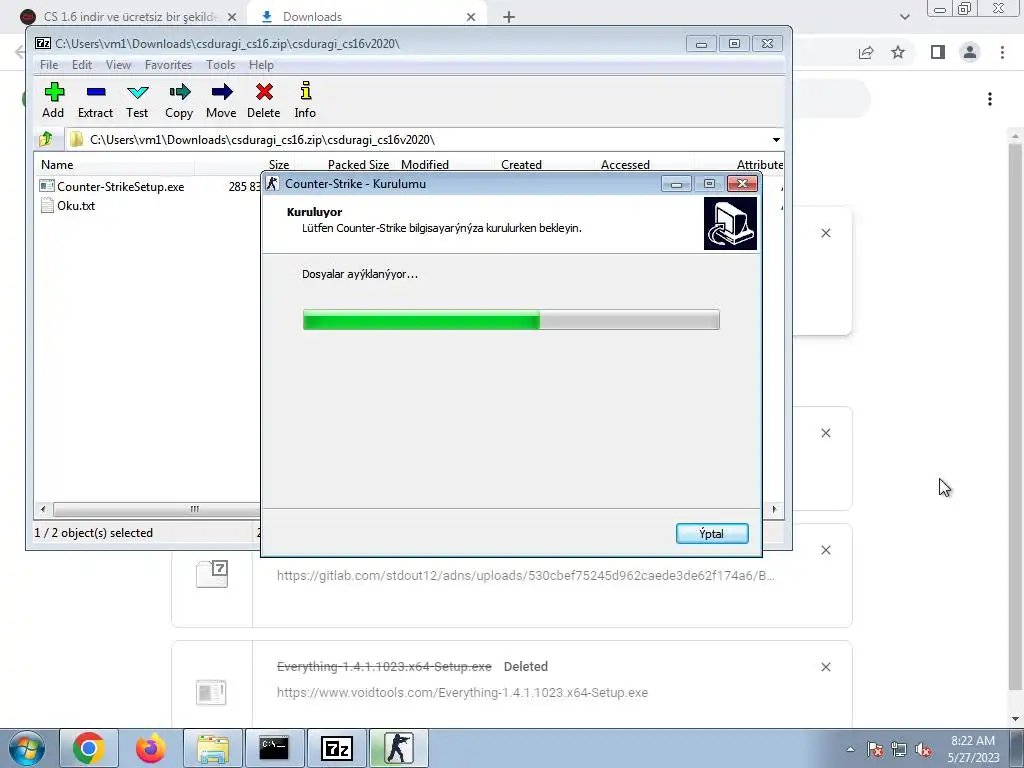1024x768 pixels.
Task: Close the CS 1.6 indir tab
Action: tap(232, 17)
